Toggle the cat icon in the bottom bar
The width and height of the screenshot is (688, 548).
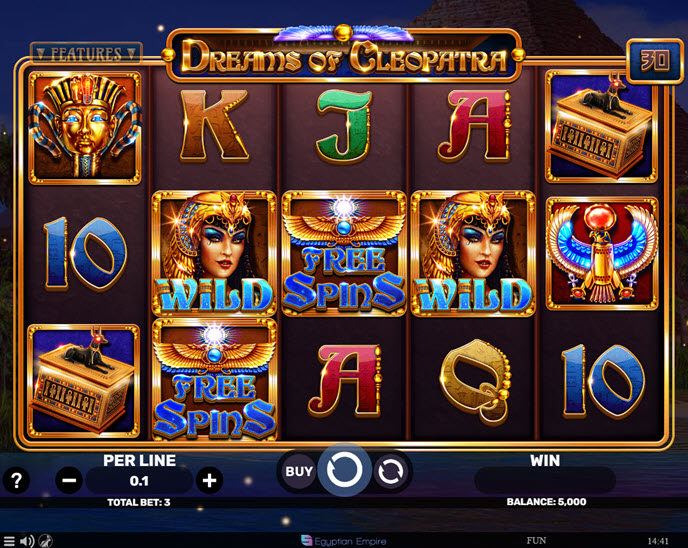(x=46, y=541)
